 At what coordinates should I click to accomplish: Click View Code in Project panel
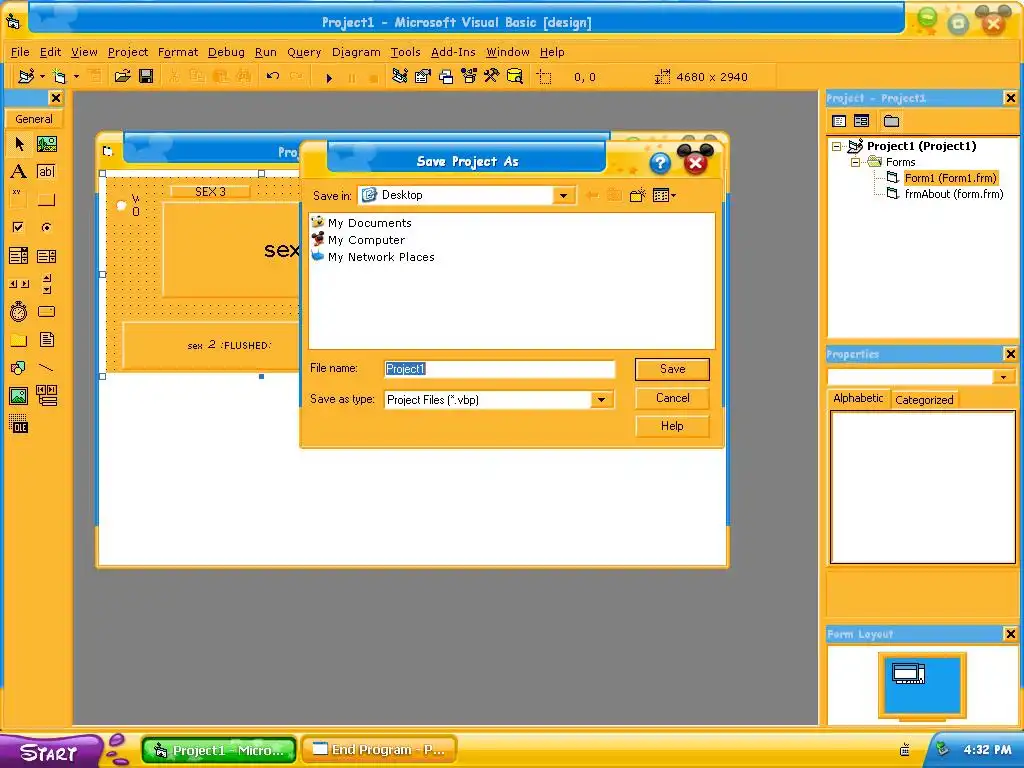click(839, 121)
